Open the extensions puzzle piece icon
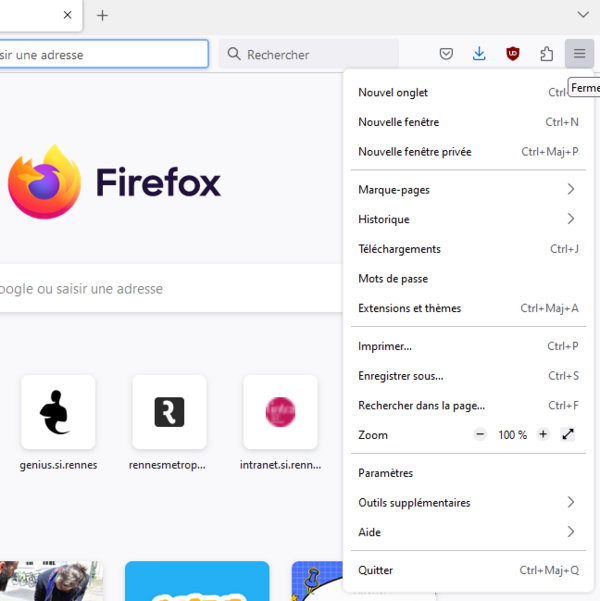Viewport: 600px width, 601px height. click(x=546, y=54)
